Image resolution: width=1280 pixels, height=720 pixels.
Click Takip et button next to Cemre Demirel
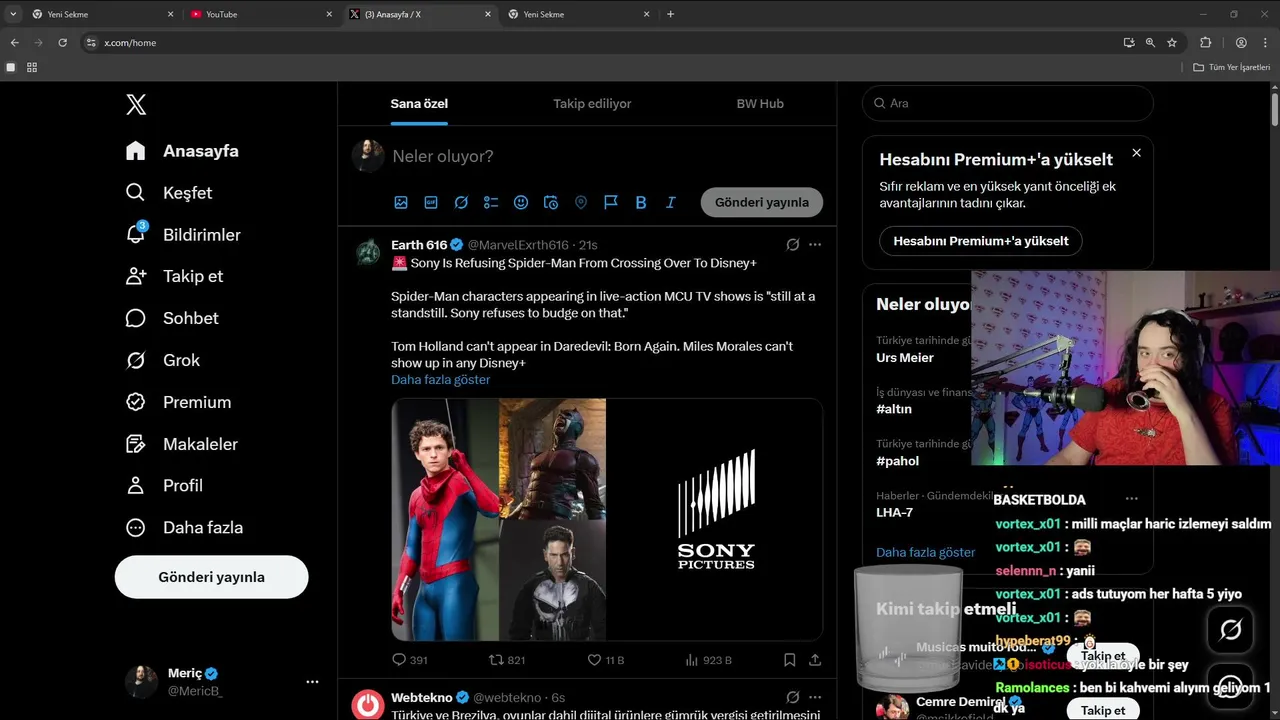pyautogui.click(x=1103, y=710)
